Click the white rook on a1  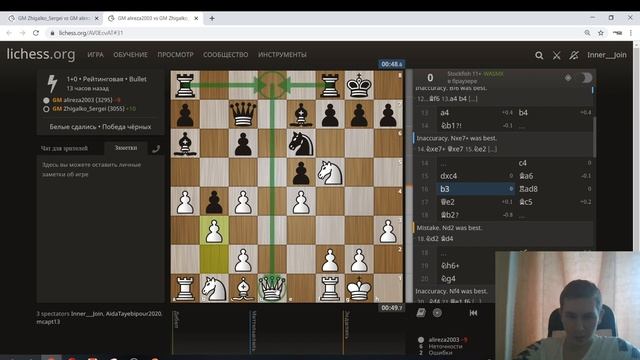point(185,288)
